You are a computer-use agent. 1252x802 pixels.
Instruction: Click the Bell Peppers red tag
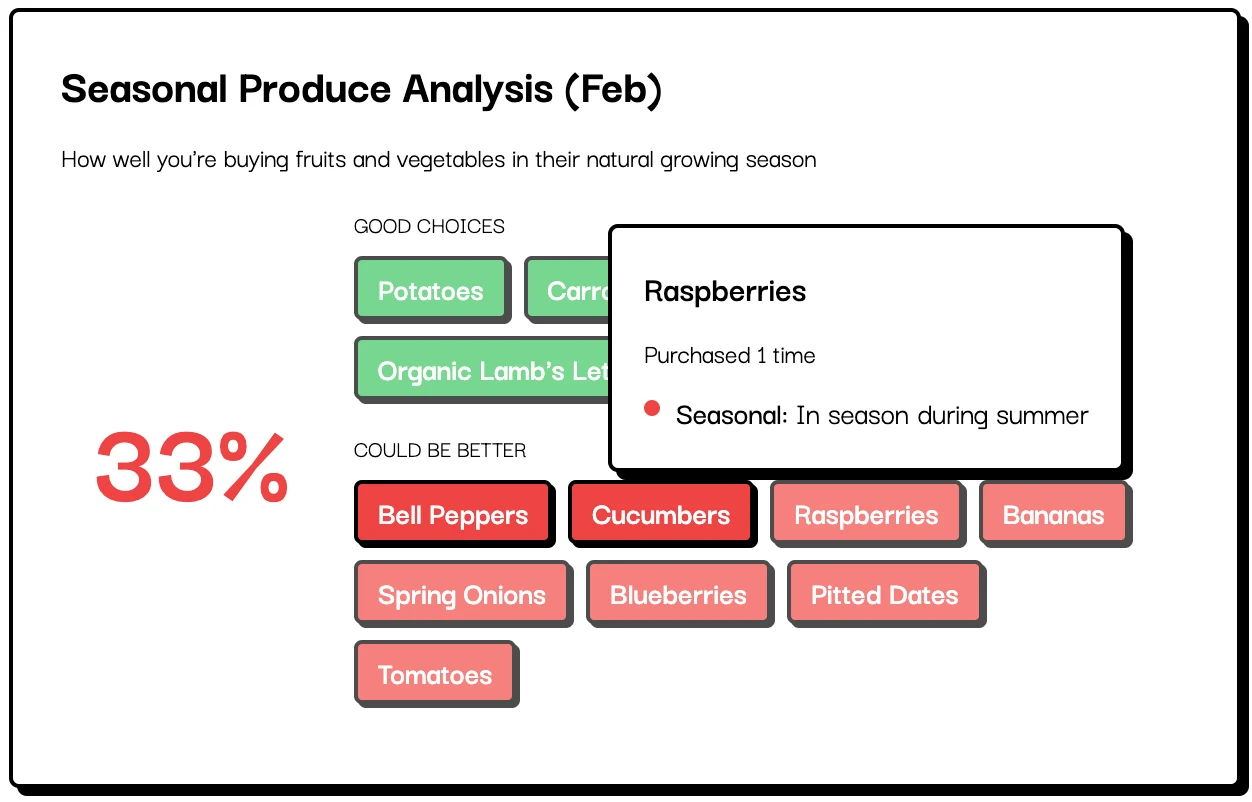(x=453, y=515)
